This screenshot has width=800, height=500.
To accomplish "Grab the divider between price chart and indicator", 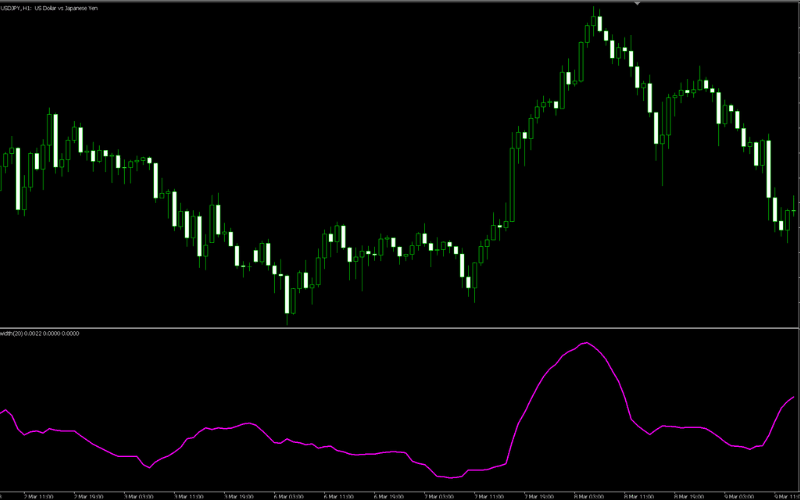I will point(400,327).
